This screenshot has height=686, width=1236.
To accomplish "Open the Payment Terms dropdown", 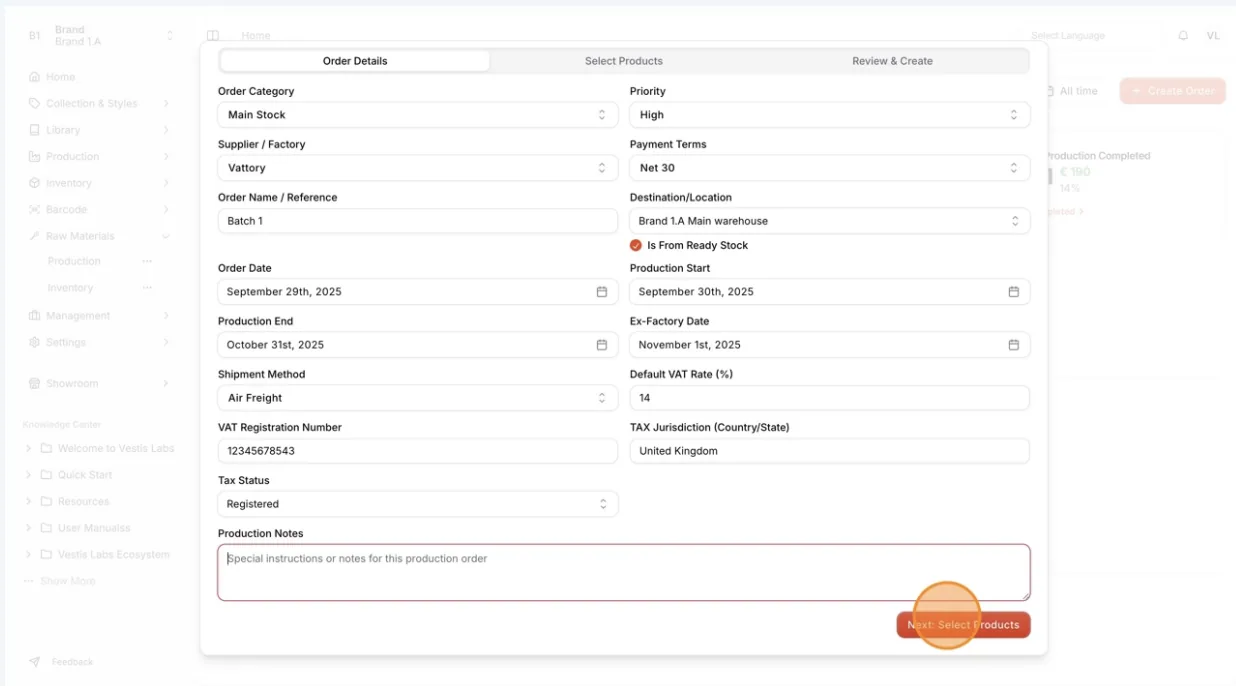I will 830,168.
